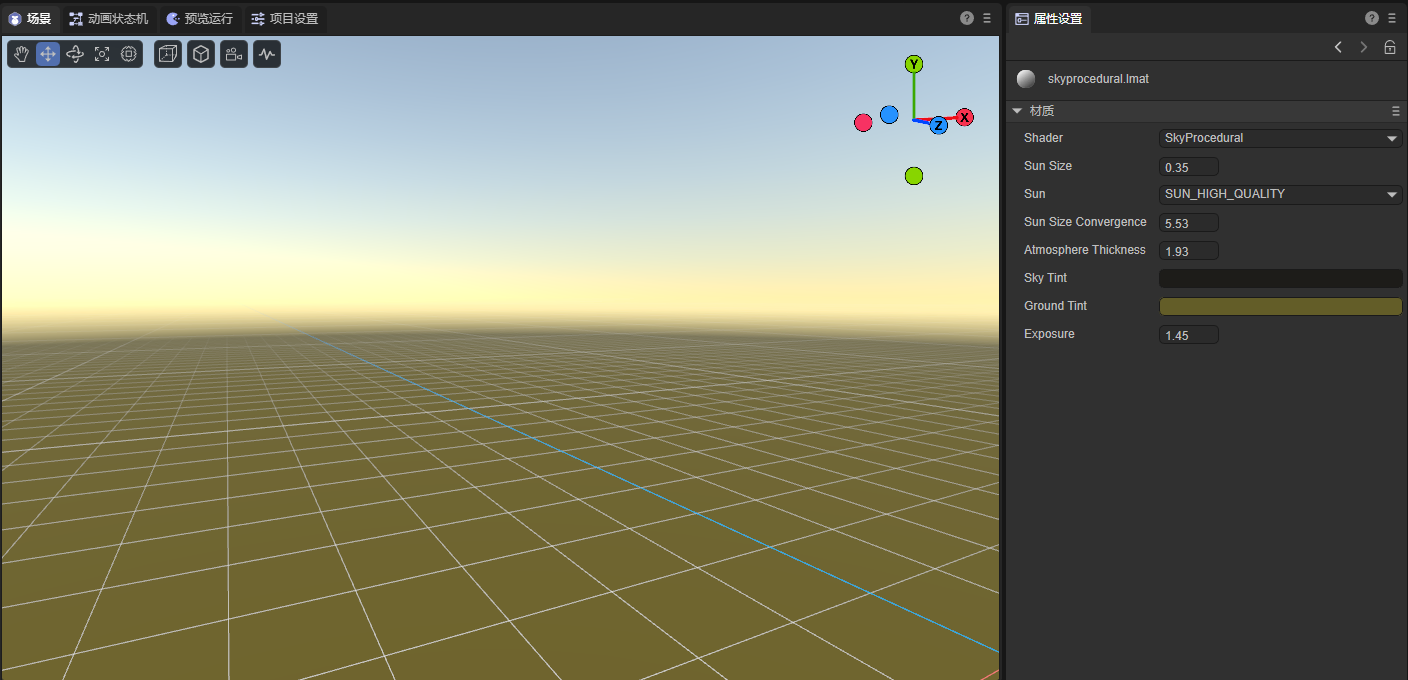Toggle the inspector lock icon
The width and height of the screenshot is (1408, 680).
click(1389, 47)
